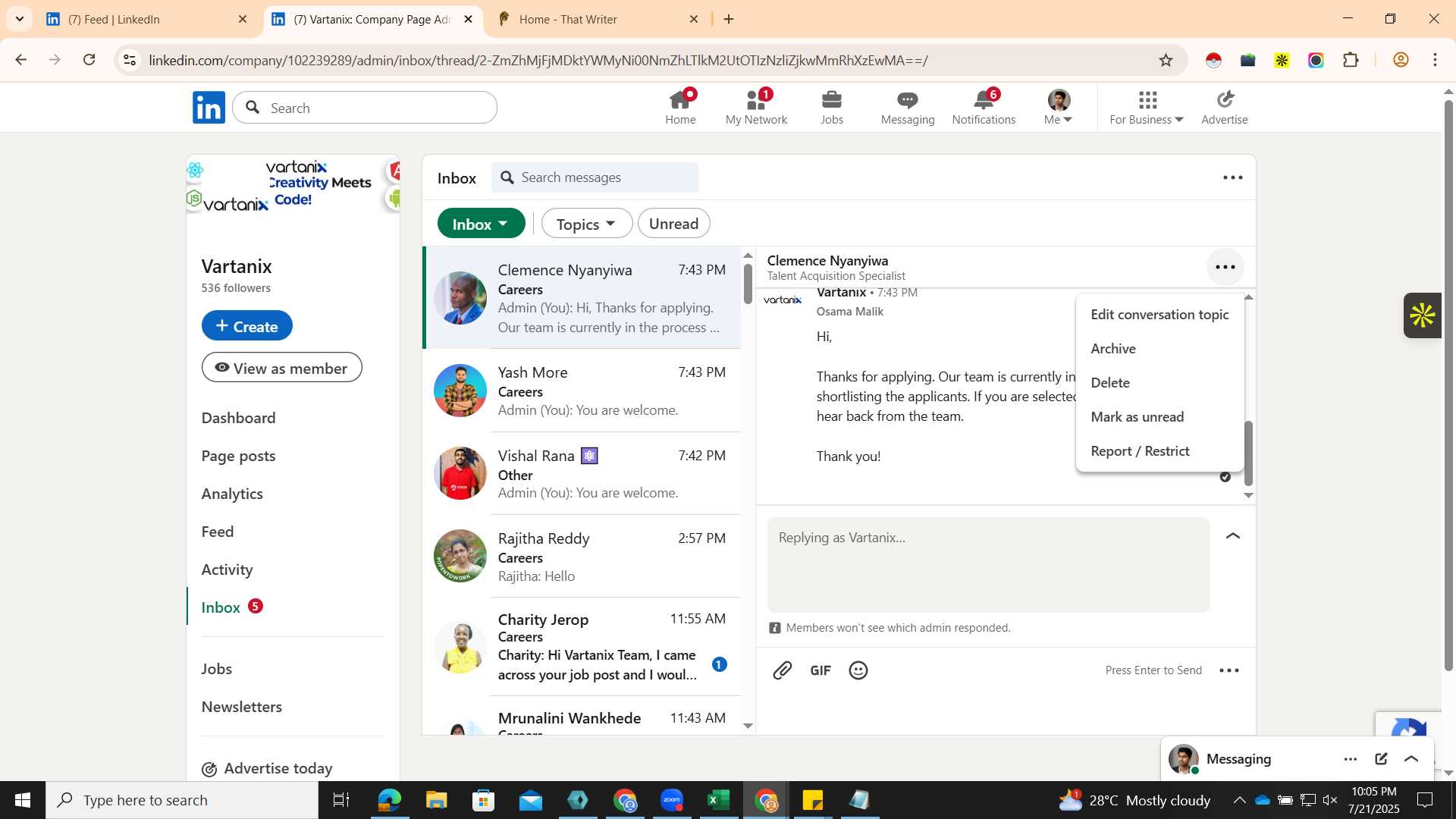Focus the Search messages field
1456x819 pixels.
tap(595, 177)
